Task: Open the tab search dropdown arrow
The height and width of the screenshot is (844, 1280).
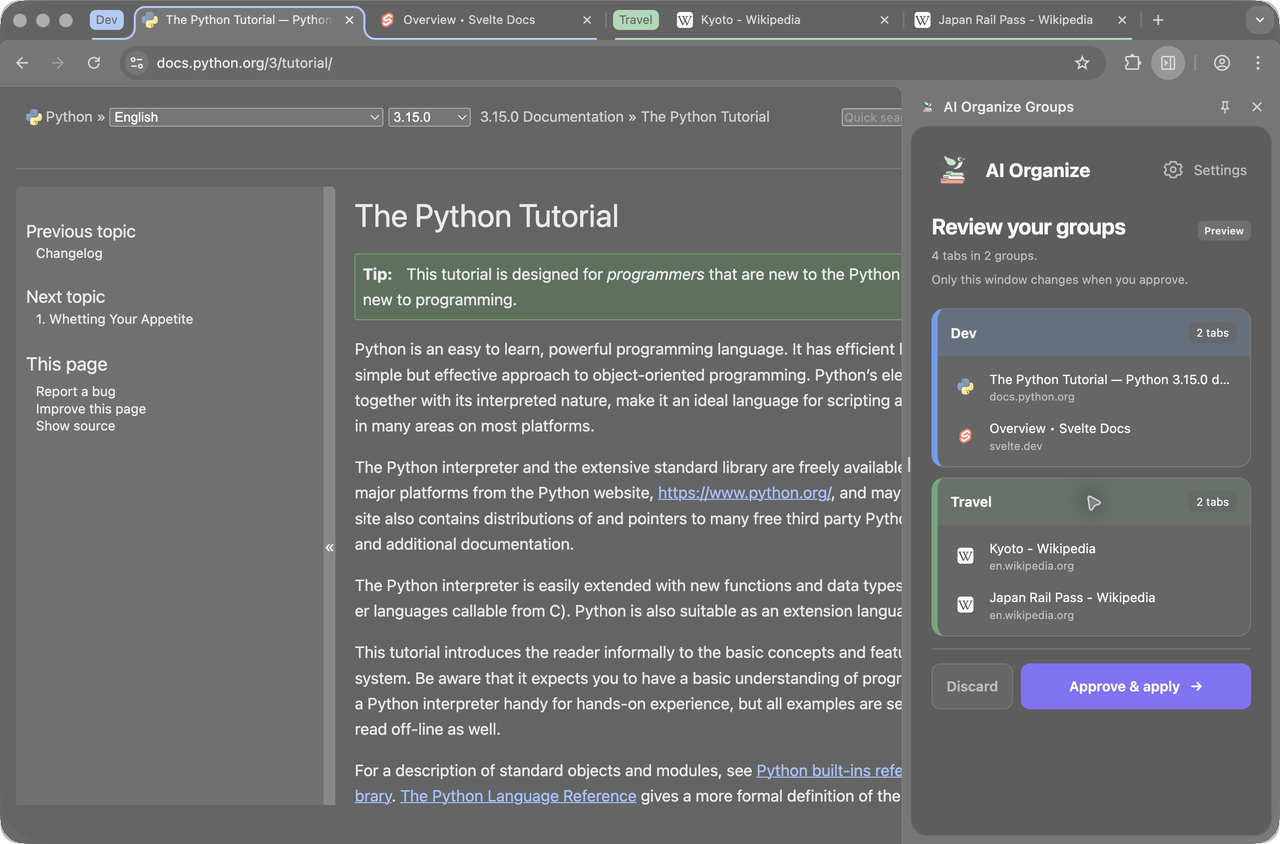Action: 1258,20
